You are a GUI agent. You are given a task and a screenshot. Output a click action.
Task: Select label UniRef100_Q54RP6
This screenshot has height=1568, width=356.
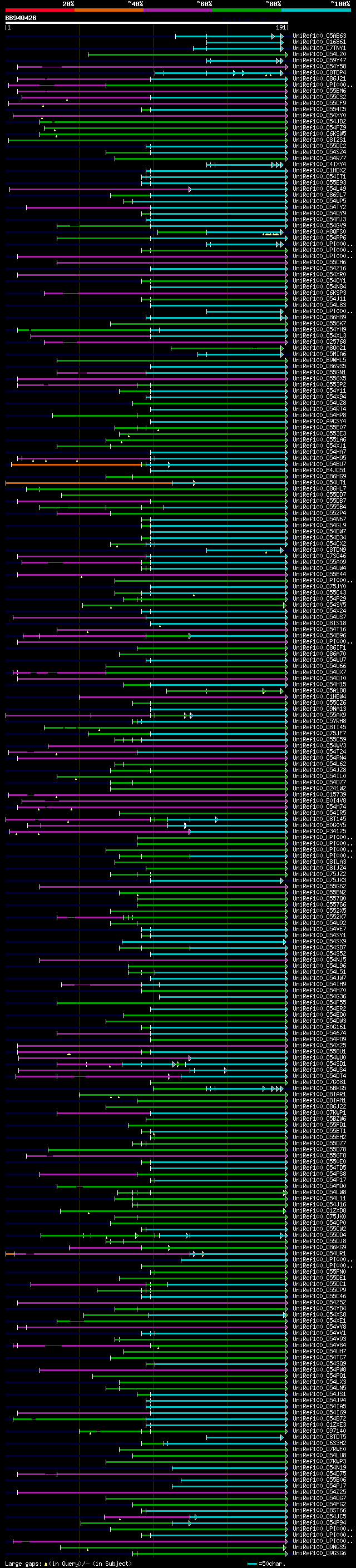(319, 238)
